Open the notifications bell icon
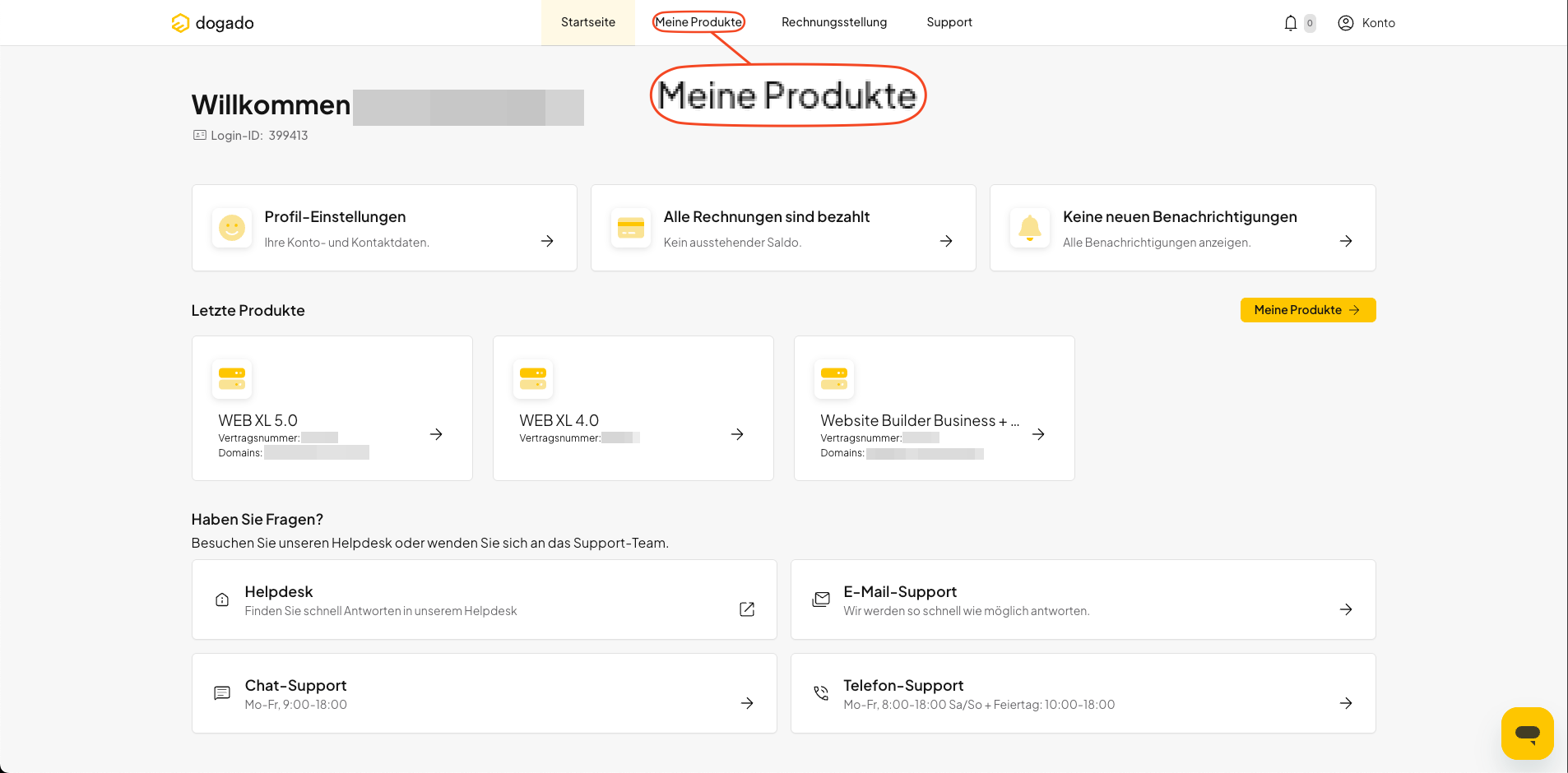Screen dimensions: 1568x773 tap(1290, 23)
